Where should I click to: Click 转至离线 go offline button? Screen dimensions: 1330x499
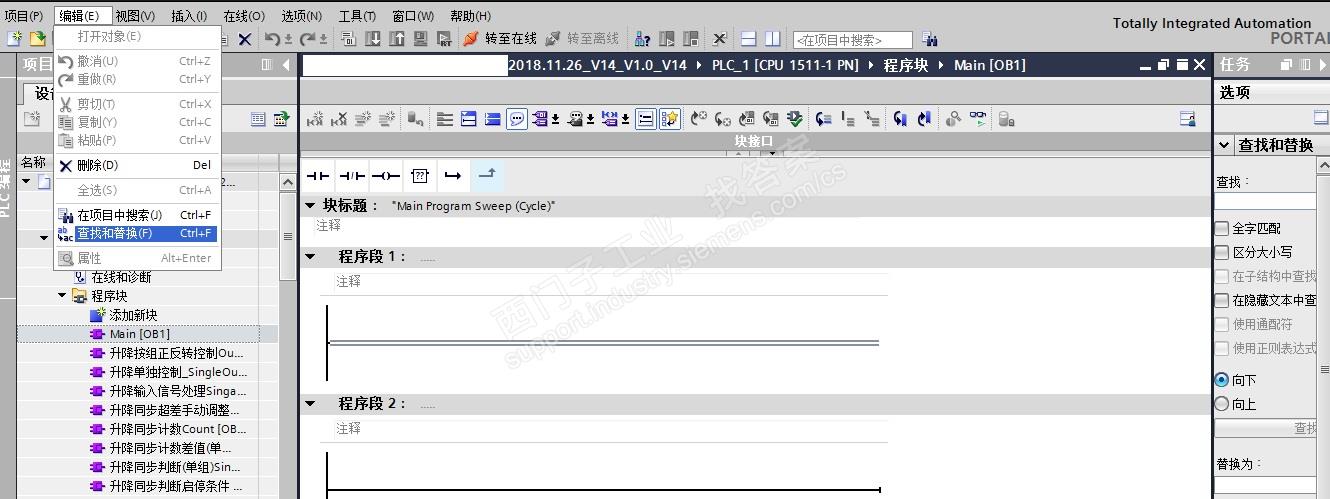582,39
